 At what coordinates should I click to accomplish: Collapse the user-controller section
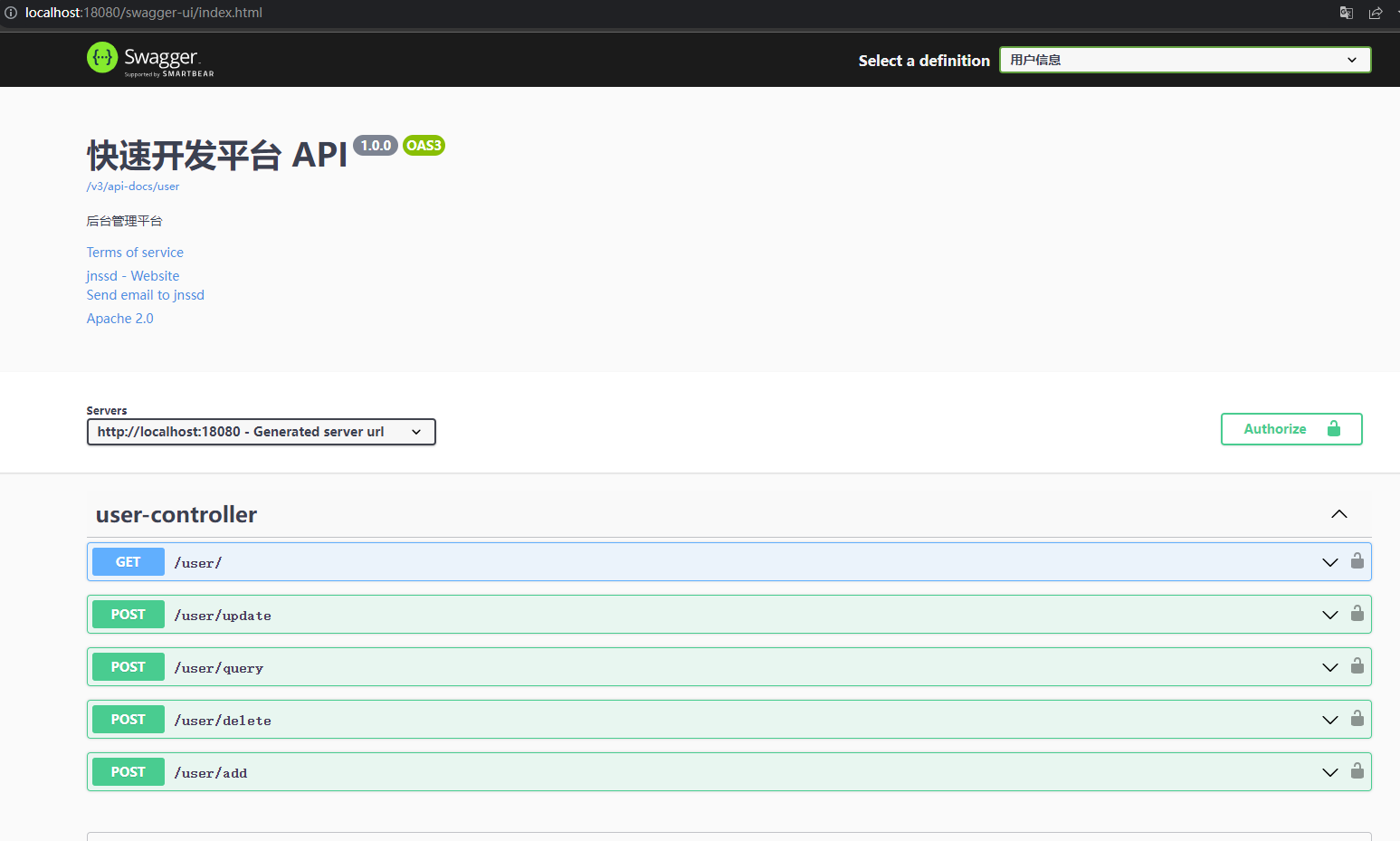[1338, 514]
